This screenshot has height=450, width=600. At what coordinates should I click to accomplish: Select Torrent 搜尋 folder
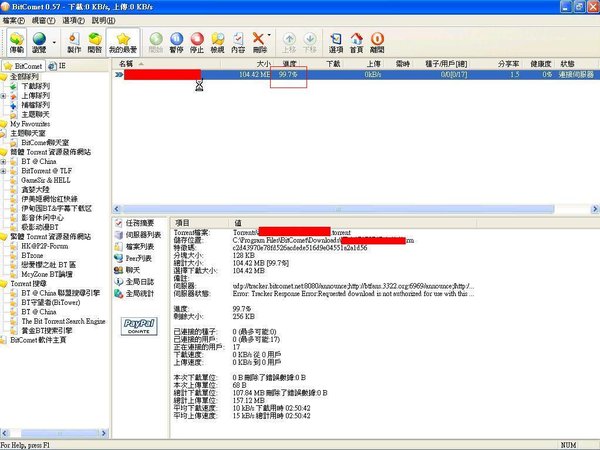click(28, 284)
